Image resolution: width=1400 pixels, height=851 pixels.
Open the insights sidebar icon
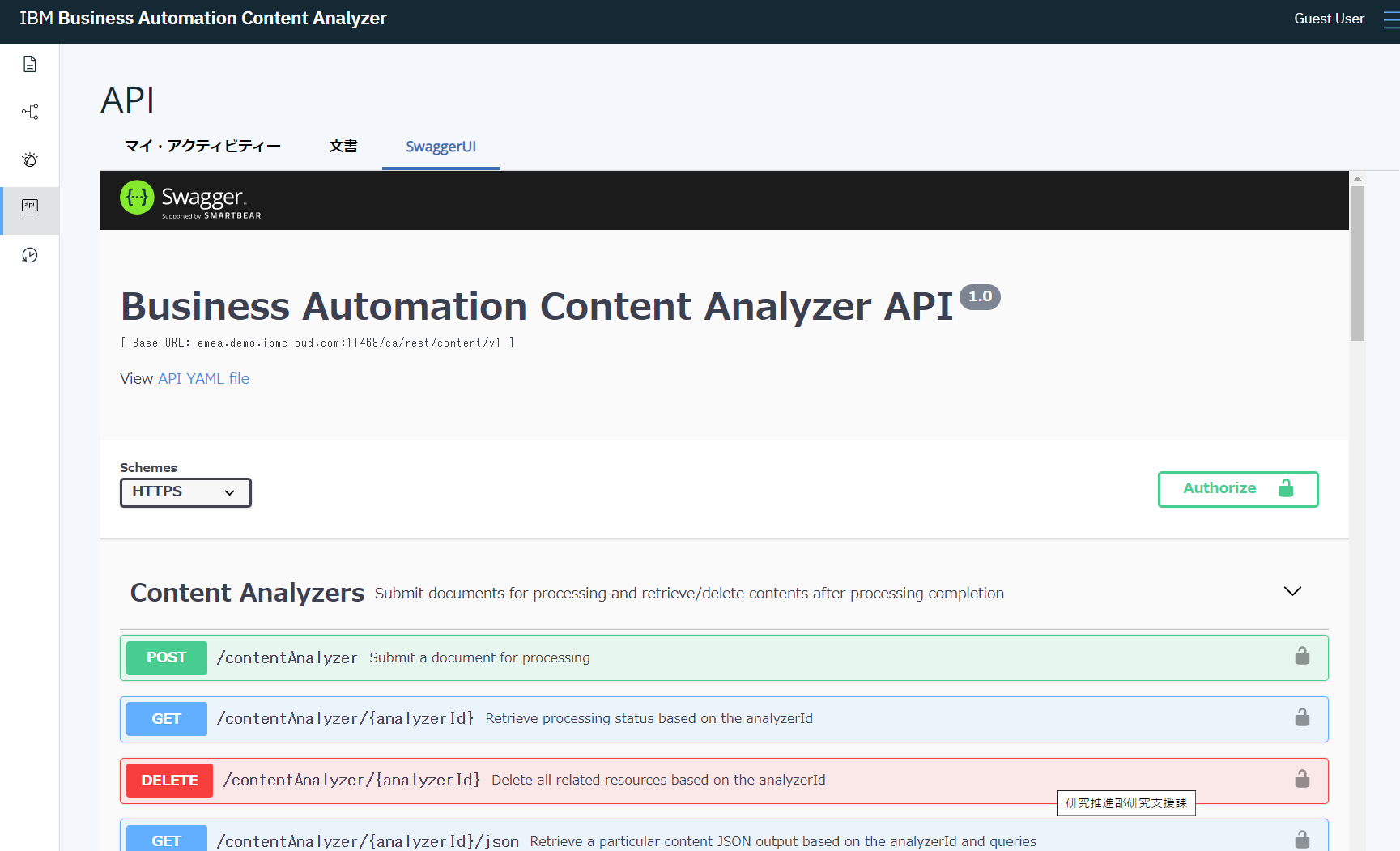pyautogui.click(x=29, y=160)
